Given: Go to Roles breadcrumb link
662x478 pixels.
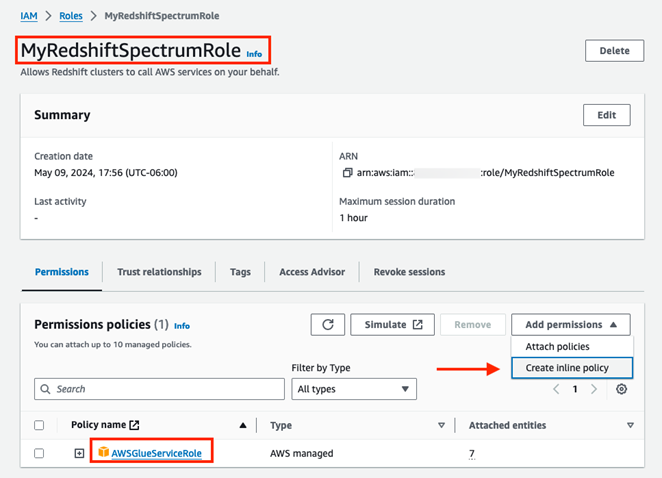Looking at the screenshot, I should click(x=71, y=16).
